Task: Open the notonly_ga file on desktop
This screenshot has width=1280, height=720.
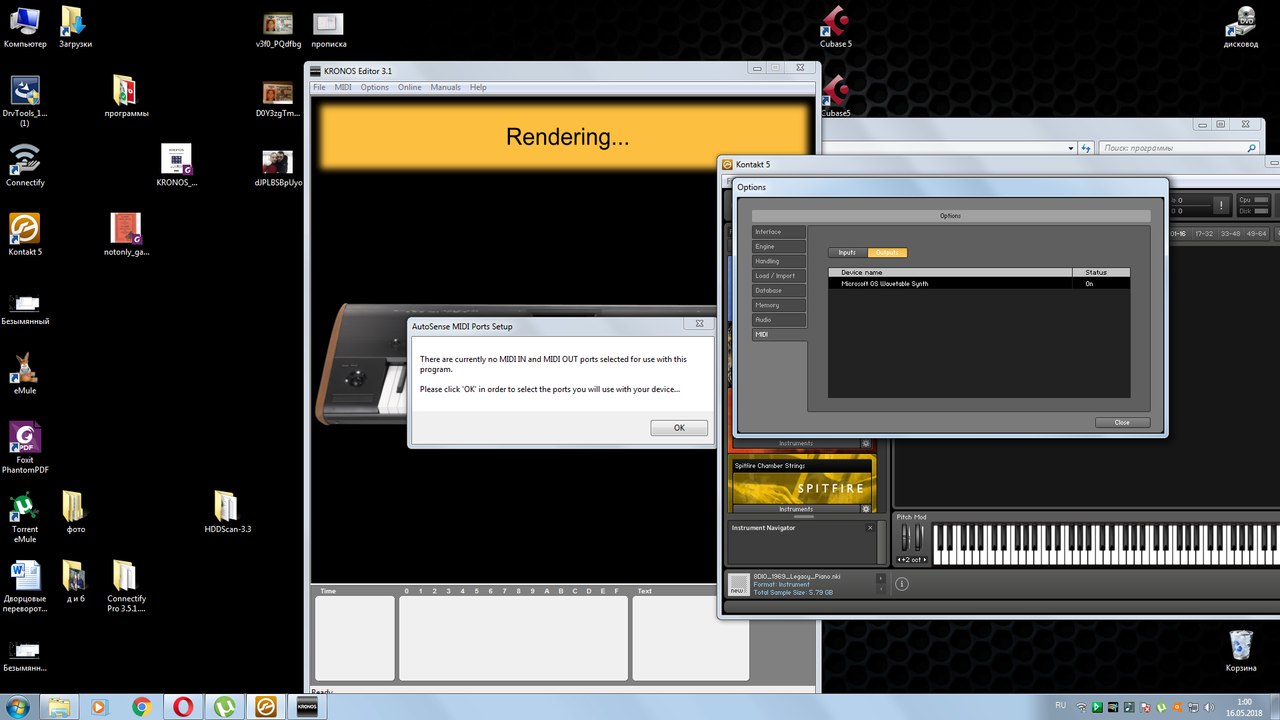Action: pyautogui.click(x=126, y=235)
